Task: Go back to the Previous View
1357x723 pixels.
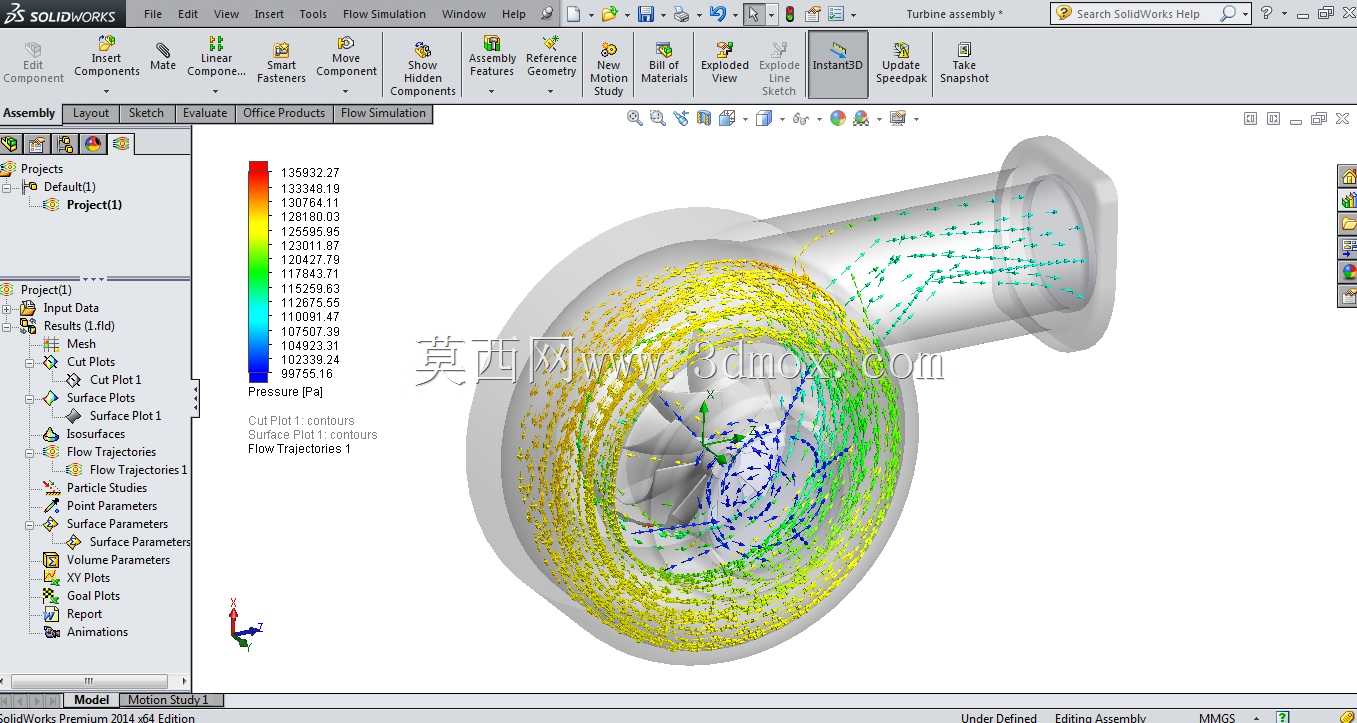Action: click(681, 118)
